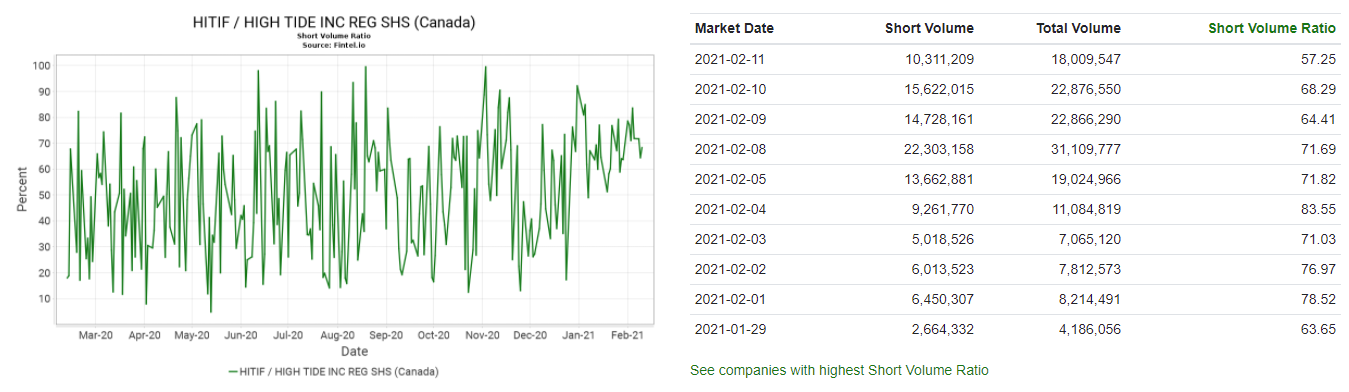This screenshot has width=1349, height=392.
Task: Select the 2021-02-11 table row date
Action: (x=730, y=60)
